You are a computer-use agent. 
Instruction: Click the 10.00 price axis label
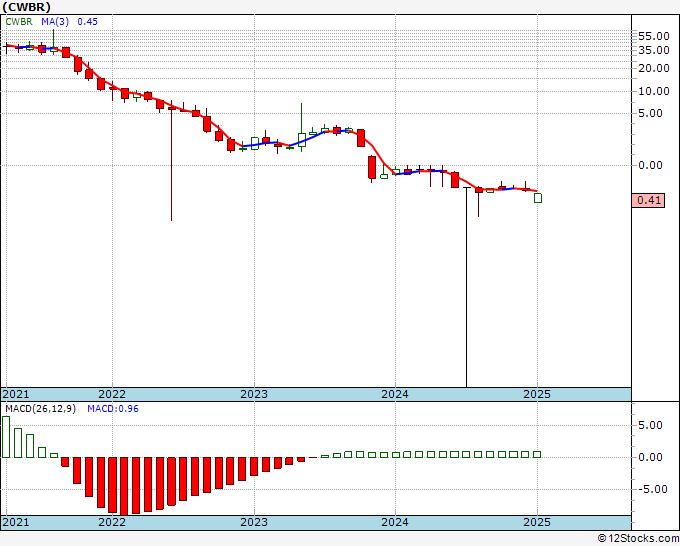(654, 91)
